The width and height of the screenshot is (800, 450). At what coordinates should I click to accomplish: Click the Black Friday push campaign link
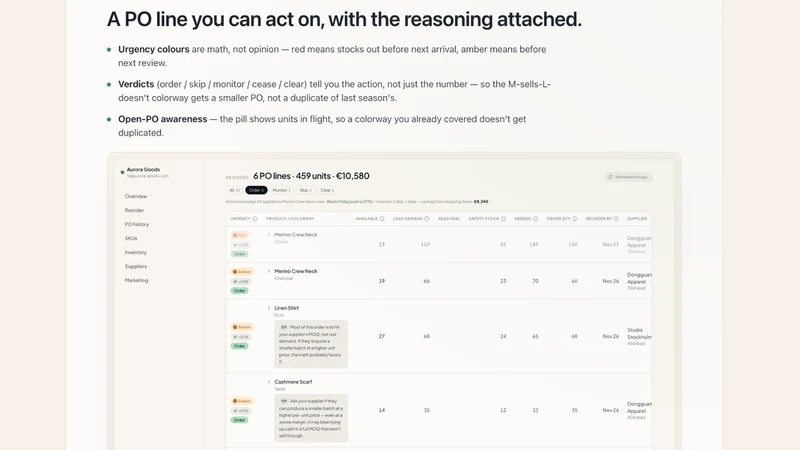(x=349, y=202)
